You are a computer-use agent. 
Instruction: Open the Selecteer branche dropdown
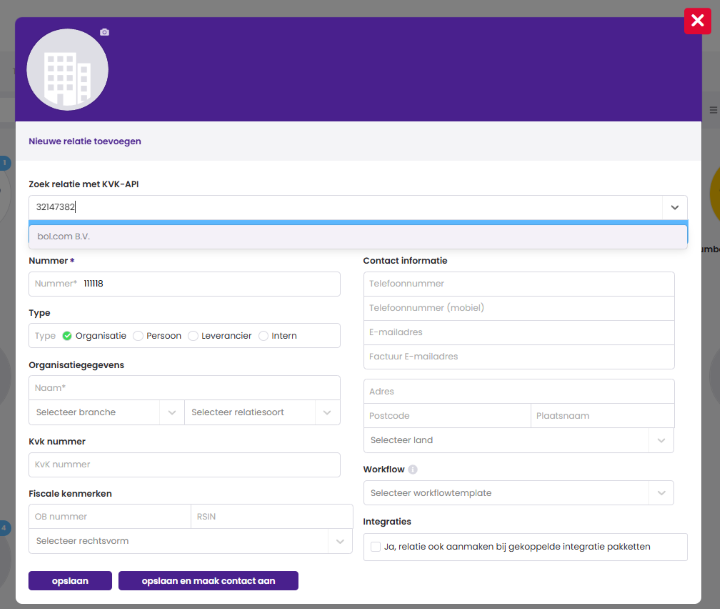click(x=171, y=412)
